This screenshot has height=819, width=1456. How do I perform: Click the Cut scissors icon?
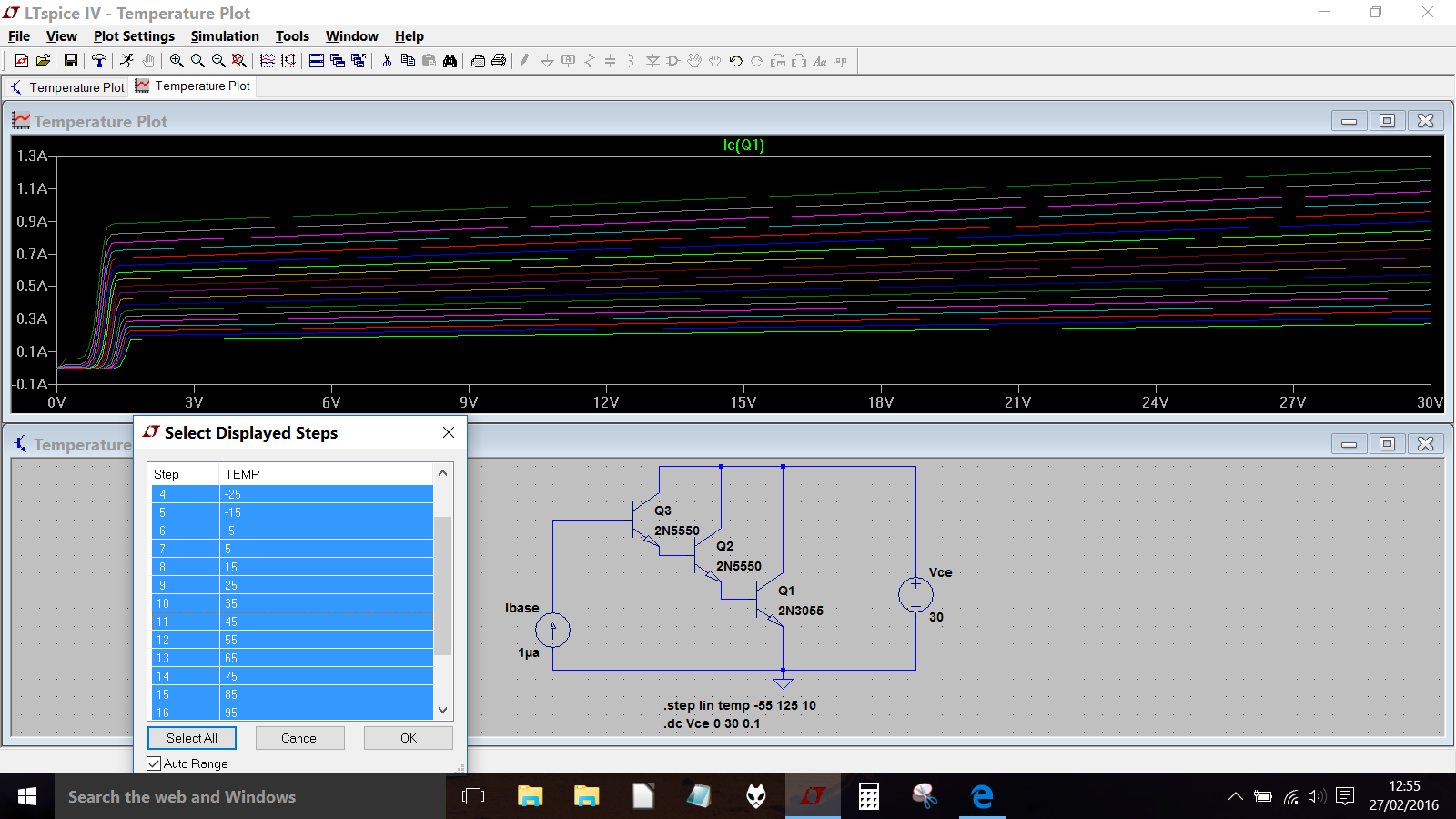(387, 61)
